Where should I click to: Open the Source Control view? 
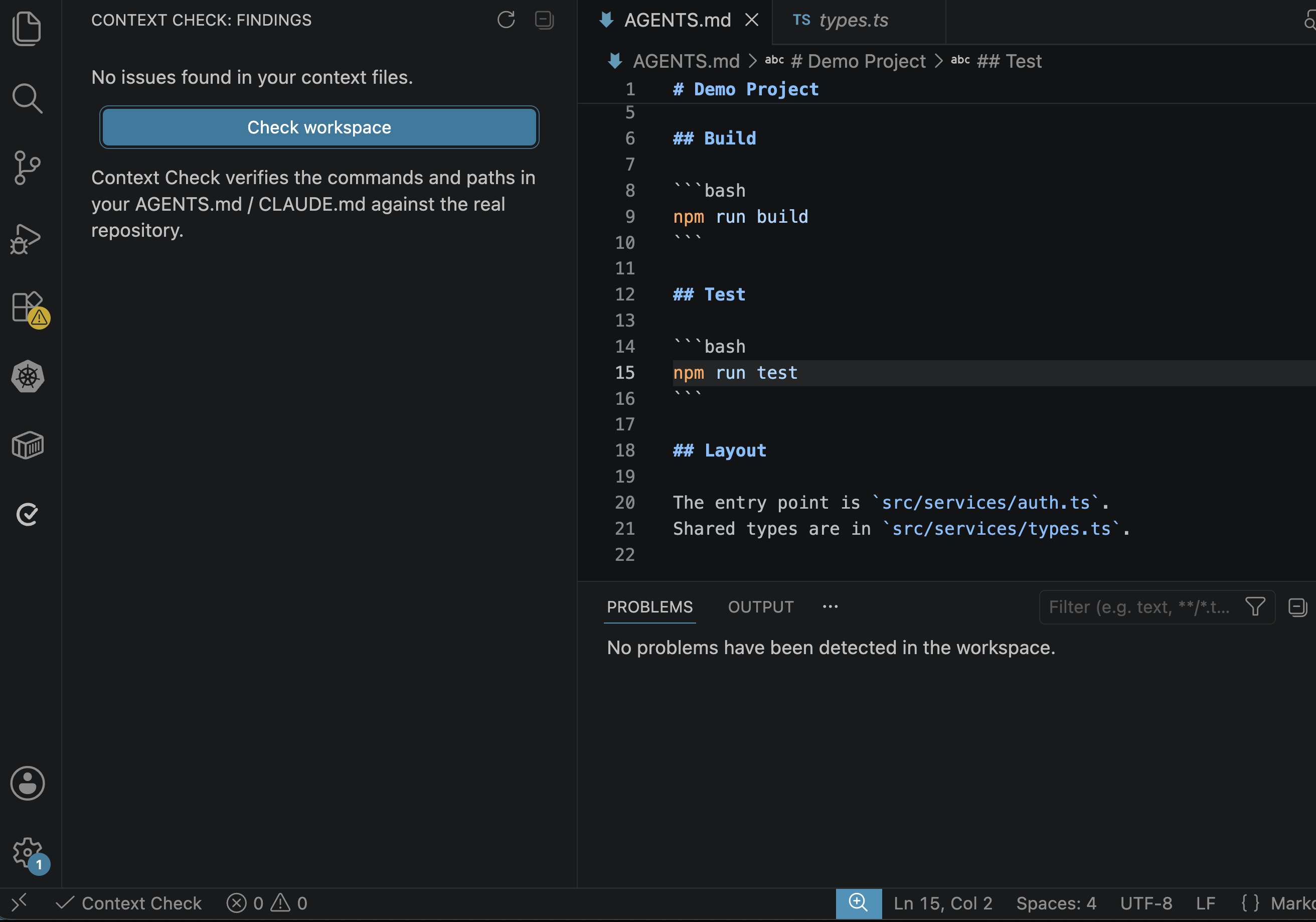[x=27, y=168]
